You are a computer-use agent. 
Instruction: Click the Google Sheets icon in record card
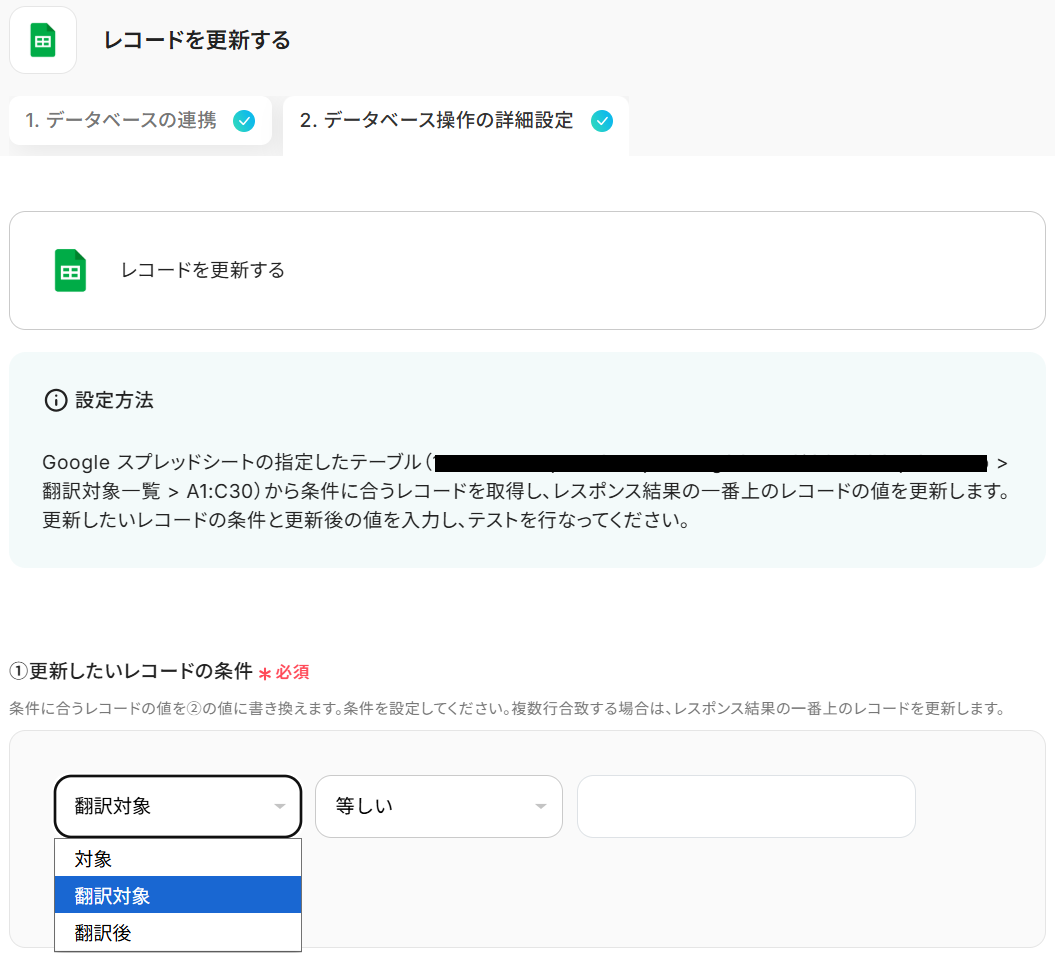70,271
